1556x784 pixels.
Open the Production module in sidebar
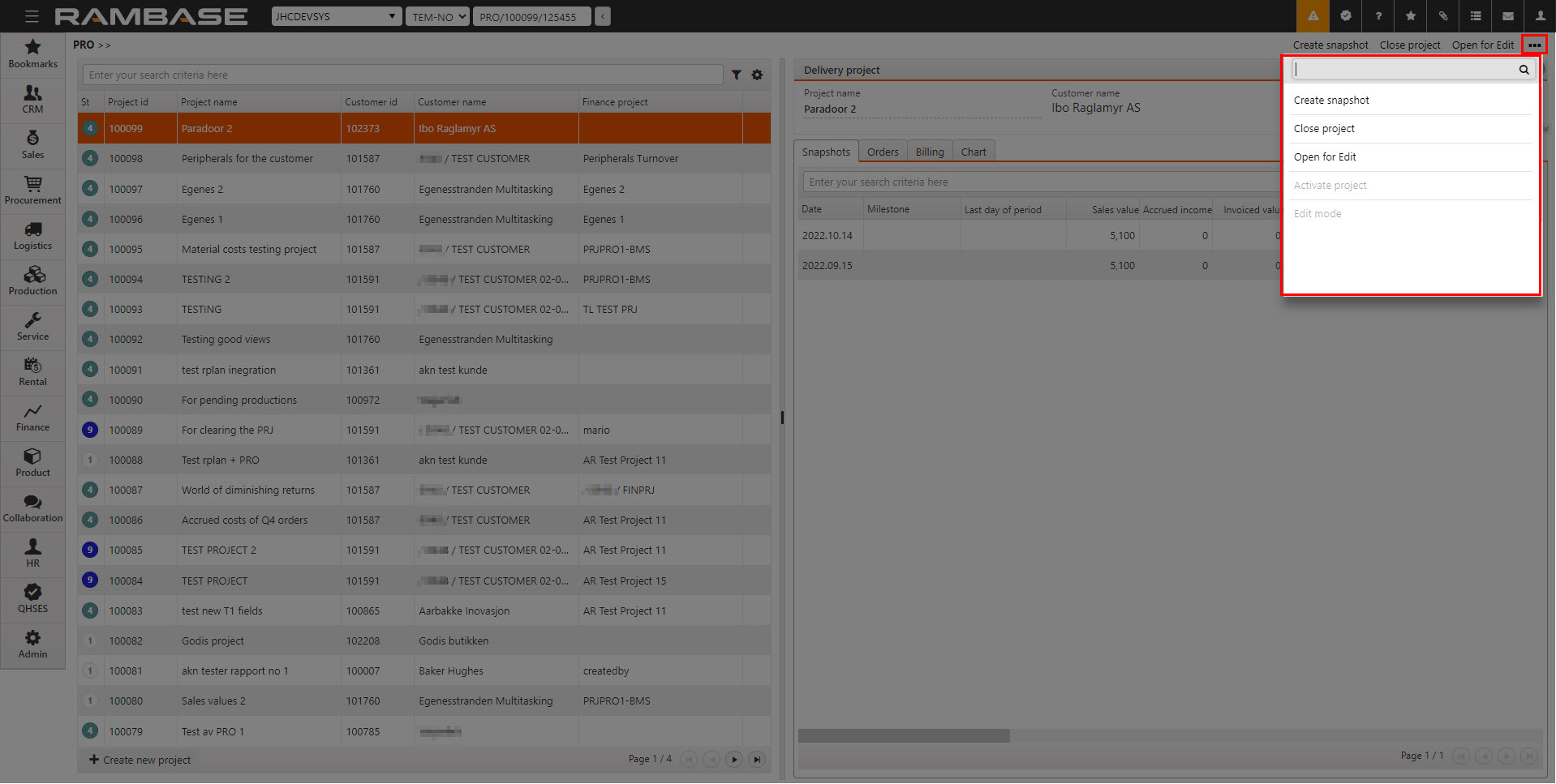pos(32,280)
